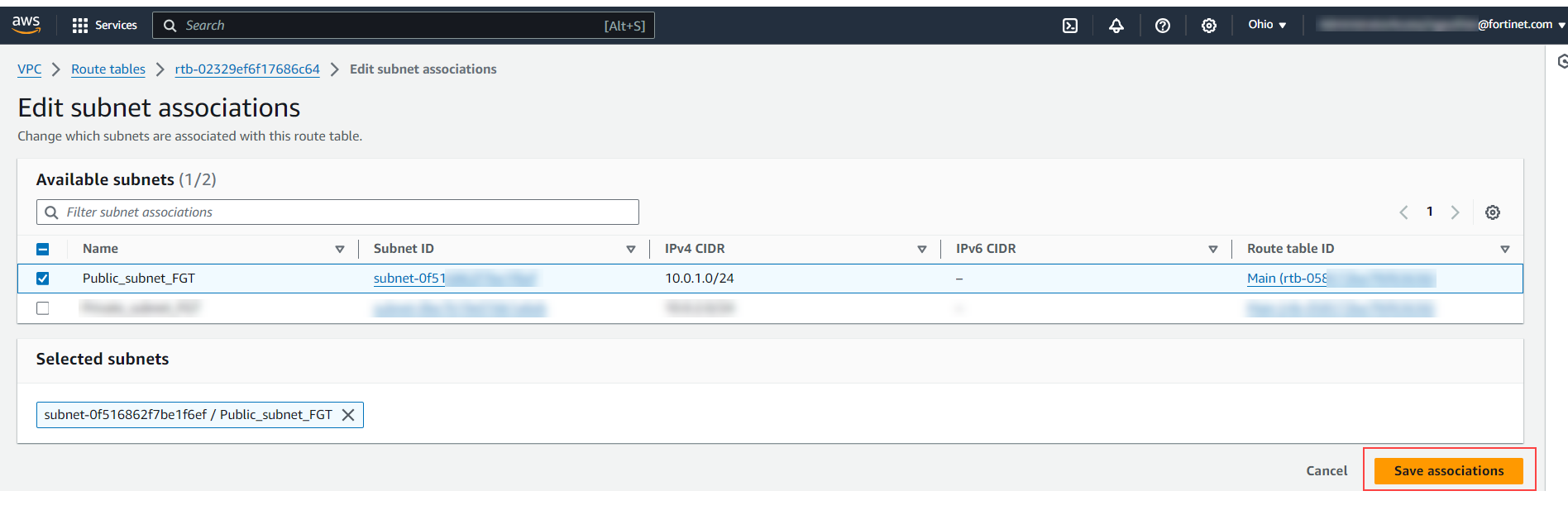Open the Ohio region dropdown
This screenshot has height=510, width=1568.
tap(1267, 25)
